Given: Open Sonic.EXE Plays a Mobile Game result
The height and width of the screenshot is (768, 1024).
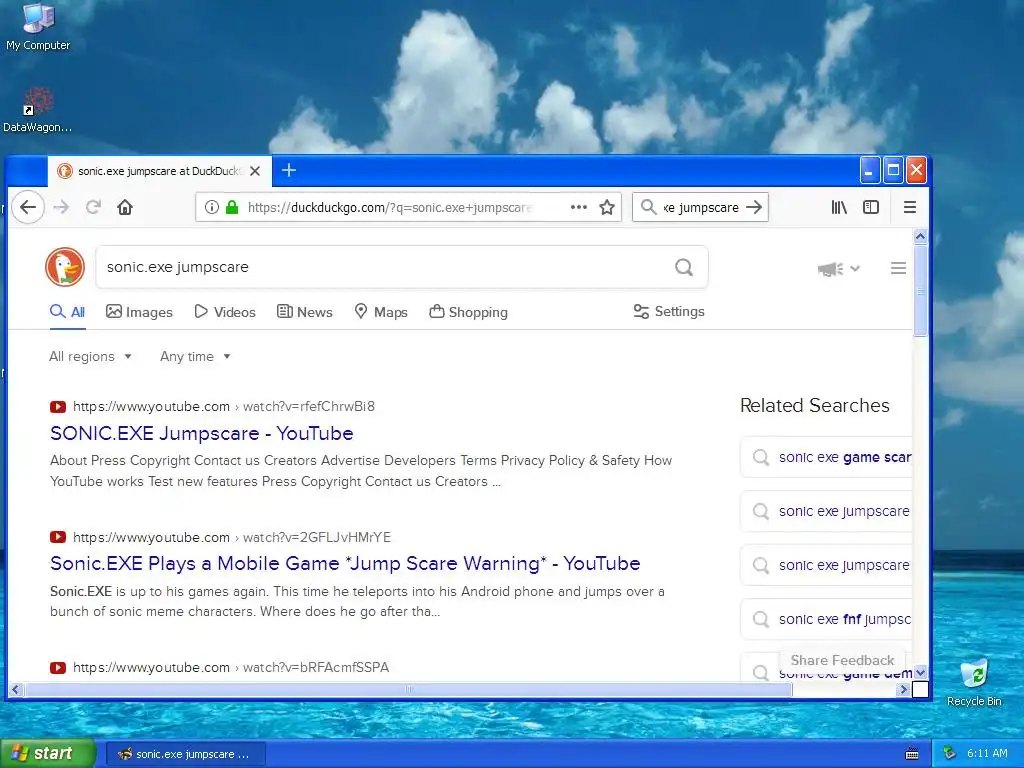Looking at the screenshot, I should pos(345,564).
